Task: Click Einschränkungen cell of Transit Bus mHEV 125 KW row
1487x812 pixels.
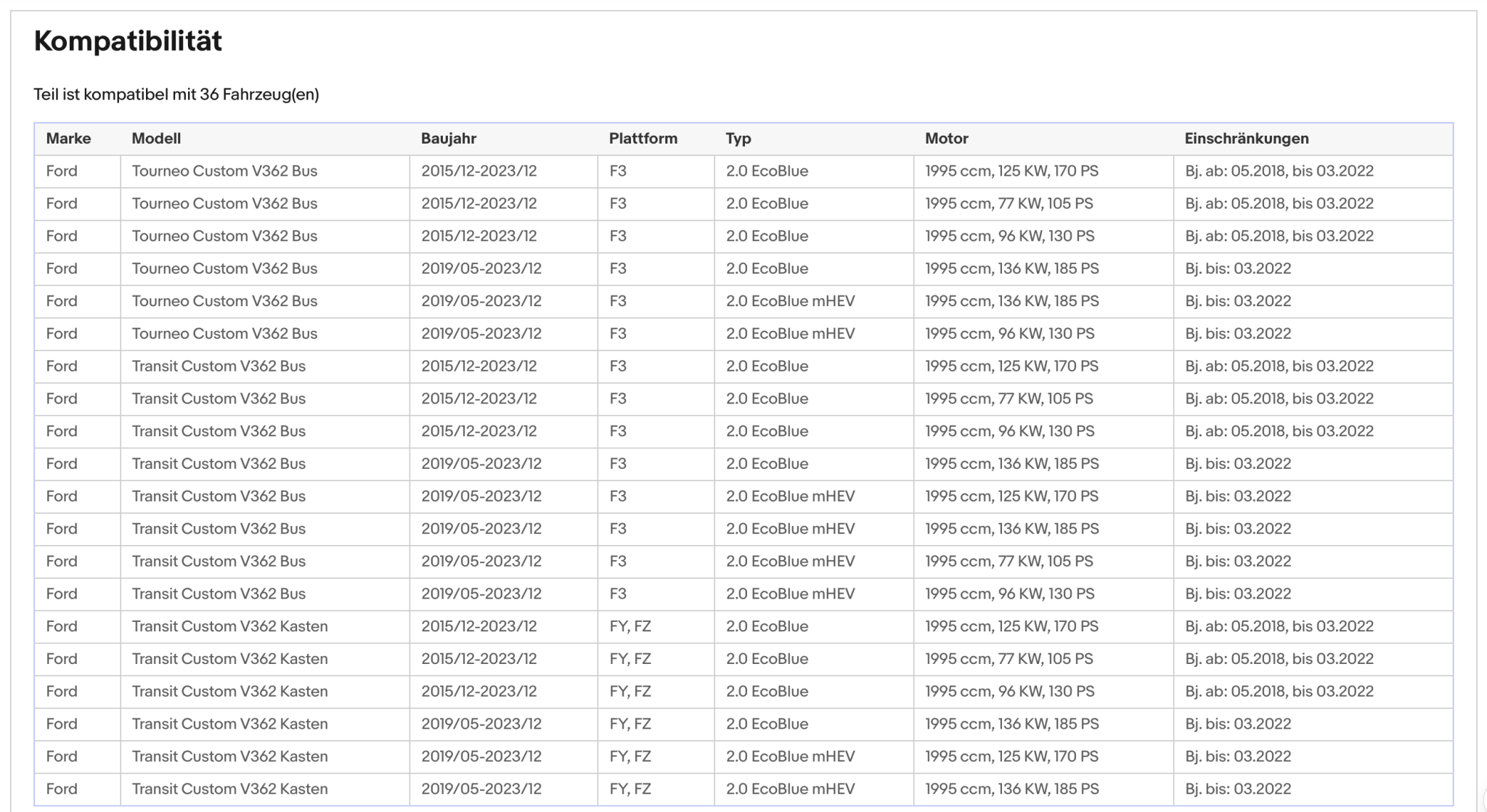Action: tap(1313, 496)
